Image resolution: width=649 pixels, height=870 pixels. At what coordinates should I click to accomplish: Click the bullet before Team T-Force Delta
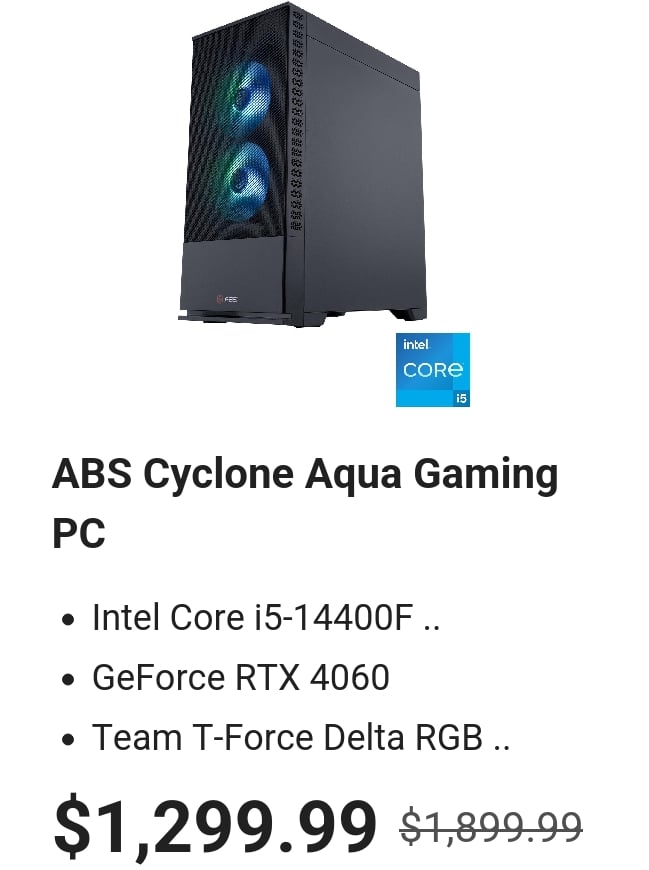pyautogui.click(x=68, y=739)
